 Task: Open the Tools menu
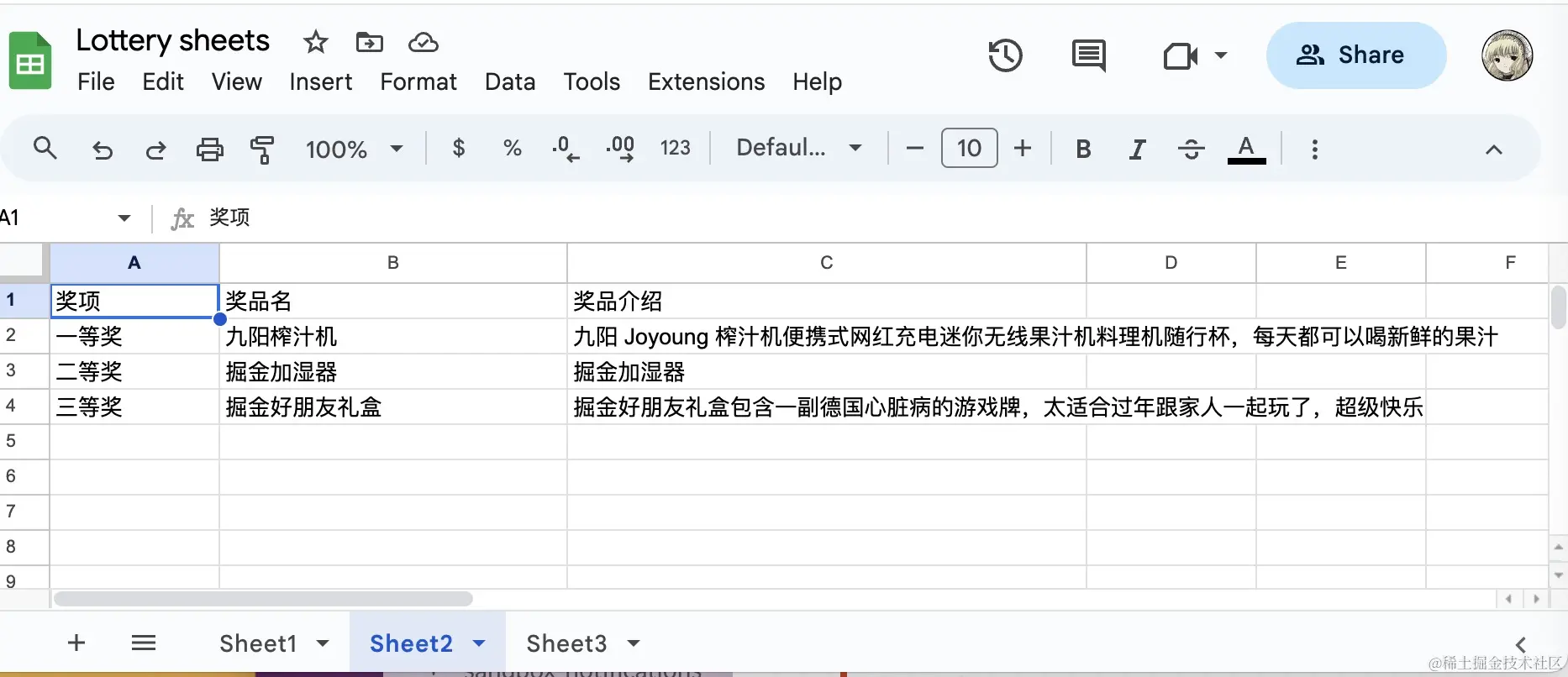[592, 81]
